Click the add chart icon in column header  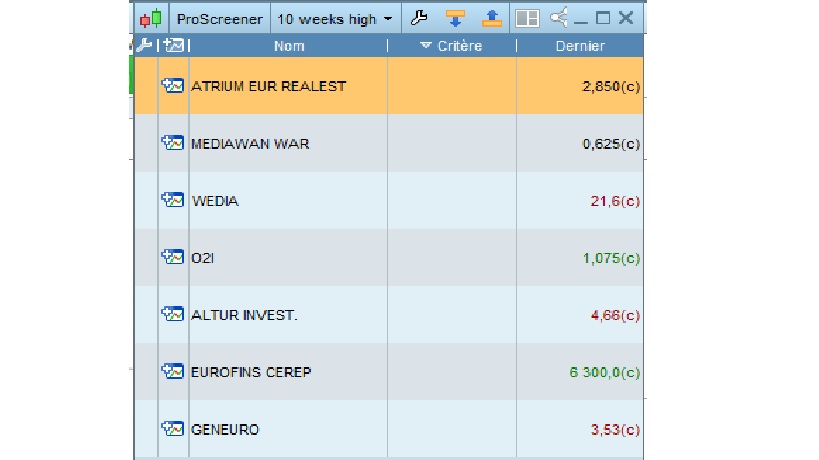tap(173, 45)
